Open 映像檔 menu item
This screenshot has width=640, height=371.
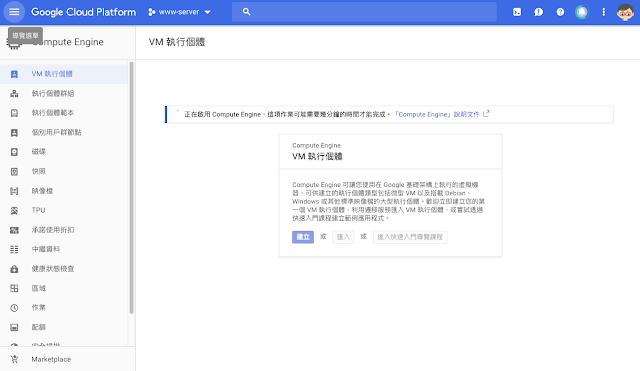coord(64,191)
